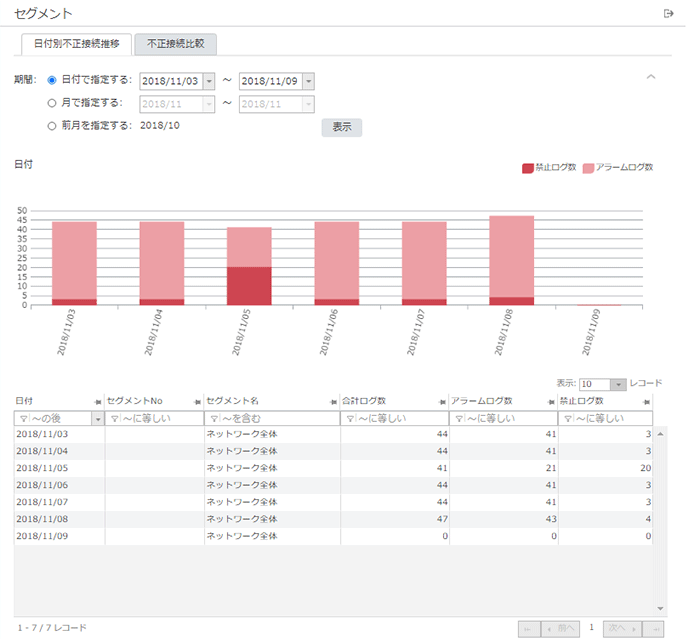Click the export icon at top right
687x640 pixels.
tap(668, 13)
